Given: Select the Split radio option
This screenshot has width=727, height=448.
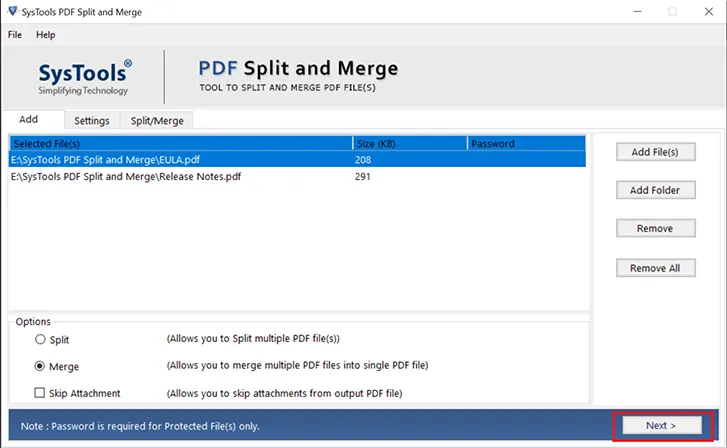Looking at the screenshot, I should 40,339.
